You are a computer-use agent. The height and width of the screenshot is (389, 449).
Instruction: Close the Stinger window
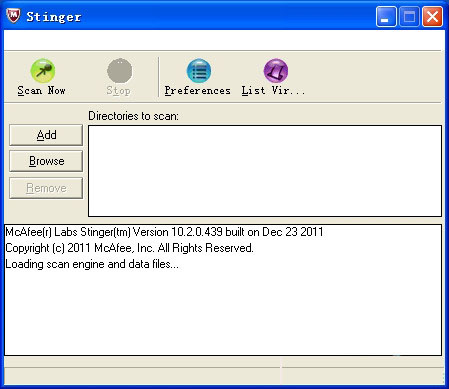click(432, 16)
